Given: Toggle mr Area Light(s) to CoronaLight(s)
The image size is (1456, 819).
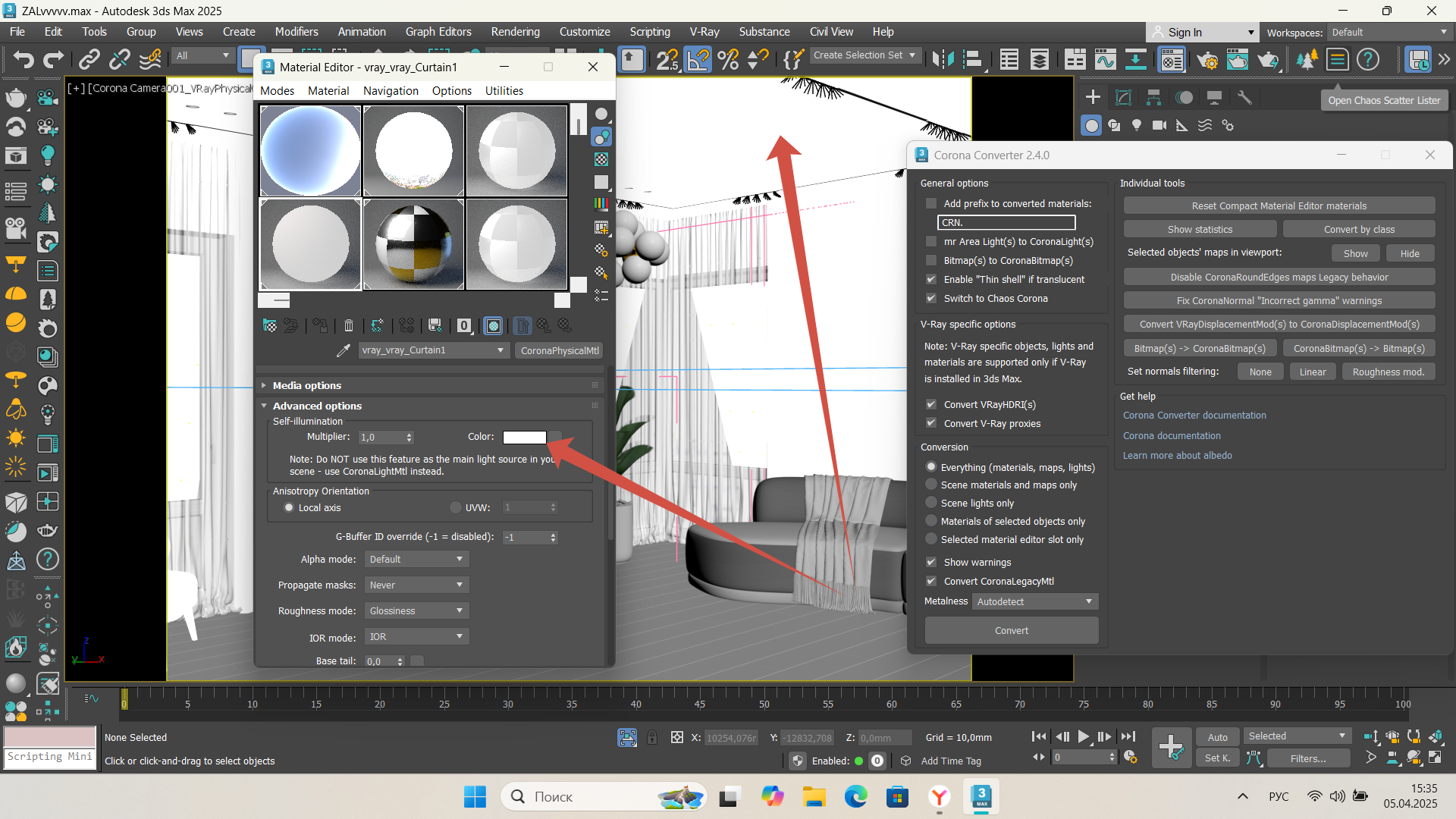Looking at the screenshot, I should coord(931,241).
